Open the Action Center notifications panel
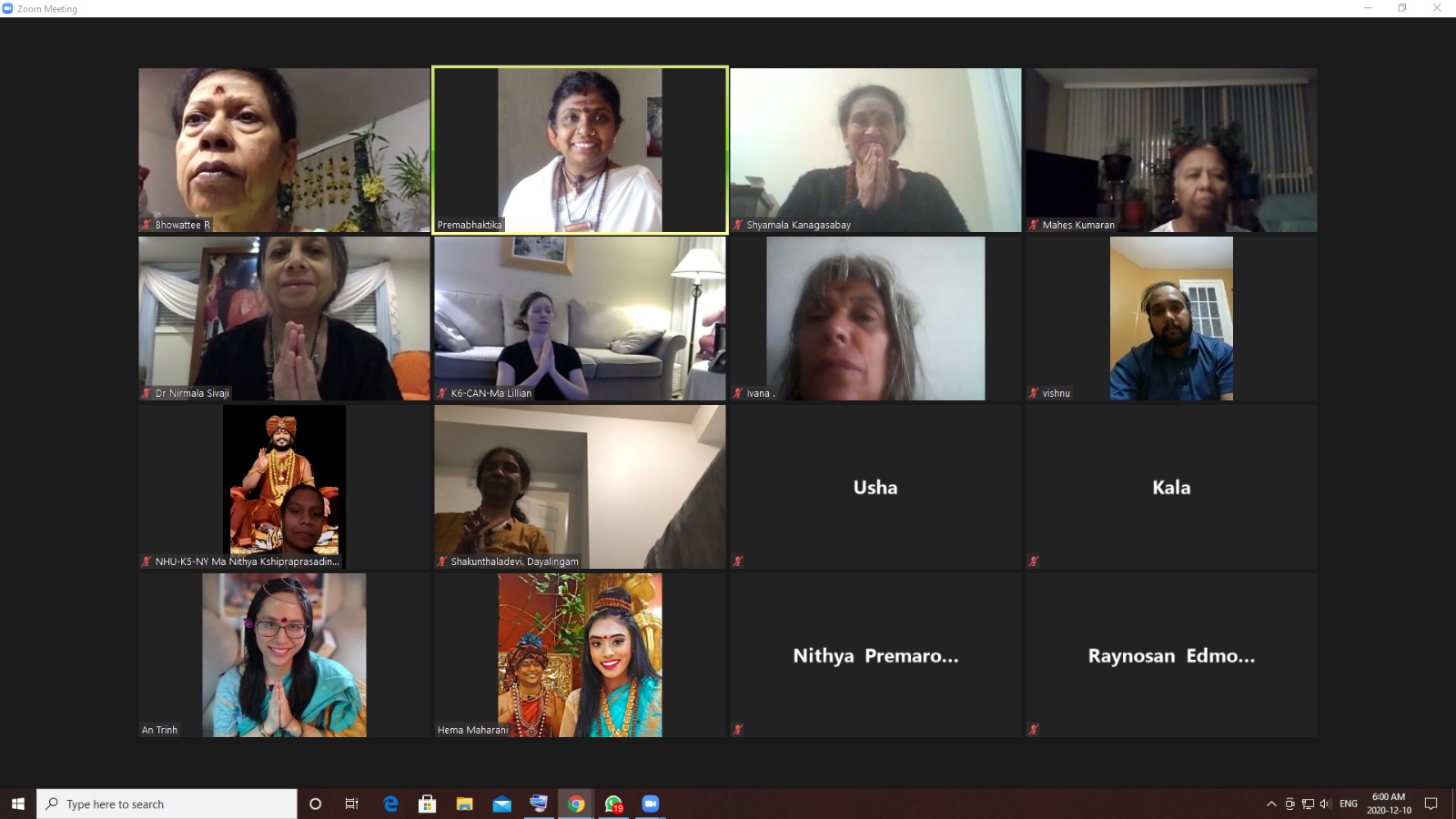Screen dimensions: 1456x819 1431,804
